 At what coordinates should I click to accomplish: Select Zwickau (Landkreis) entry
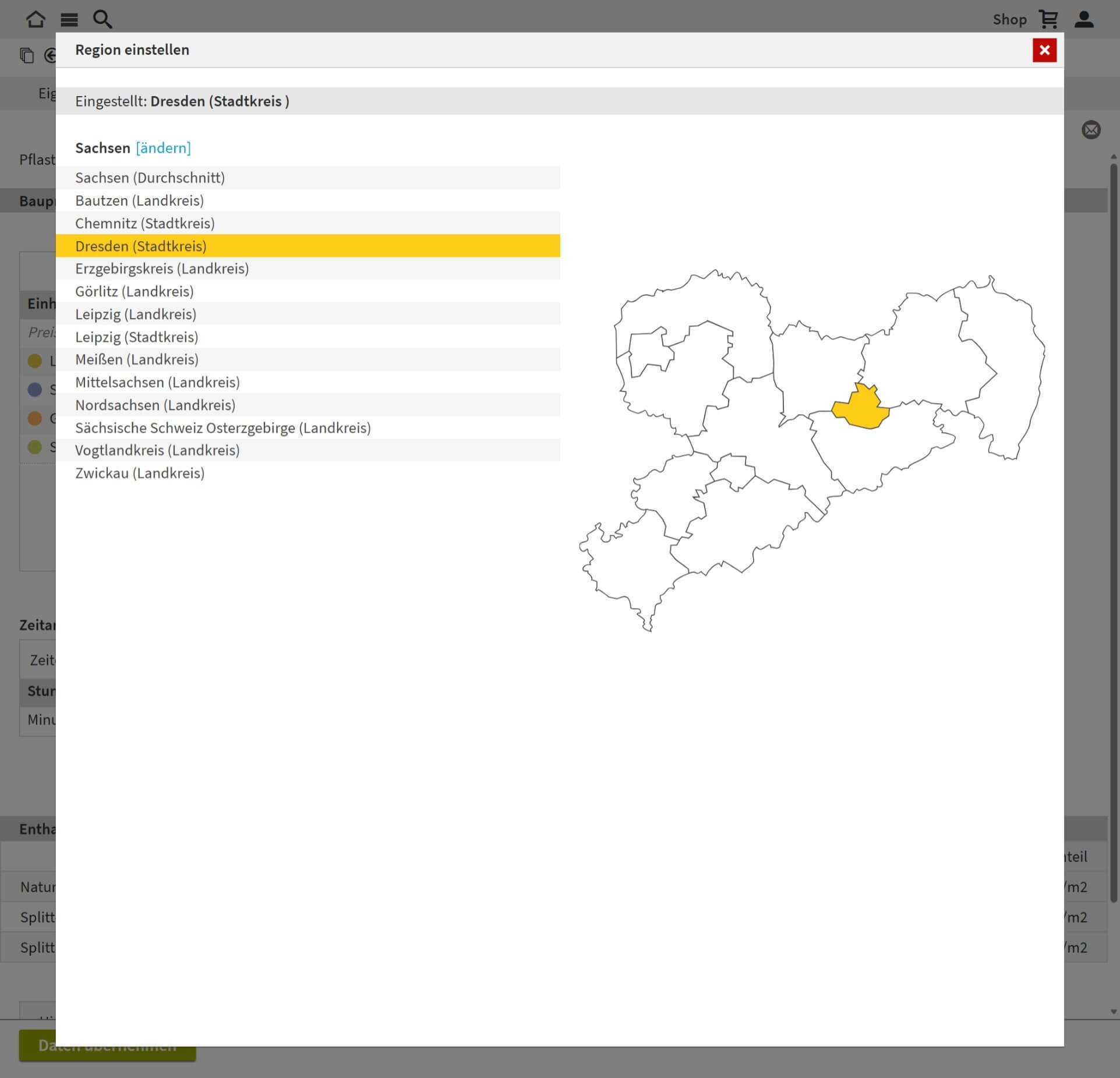click(140, 473)
